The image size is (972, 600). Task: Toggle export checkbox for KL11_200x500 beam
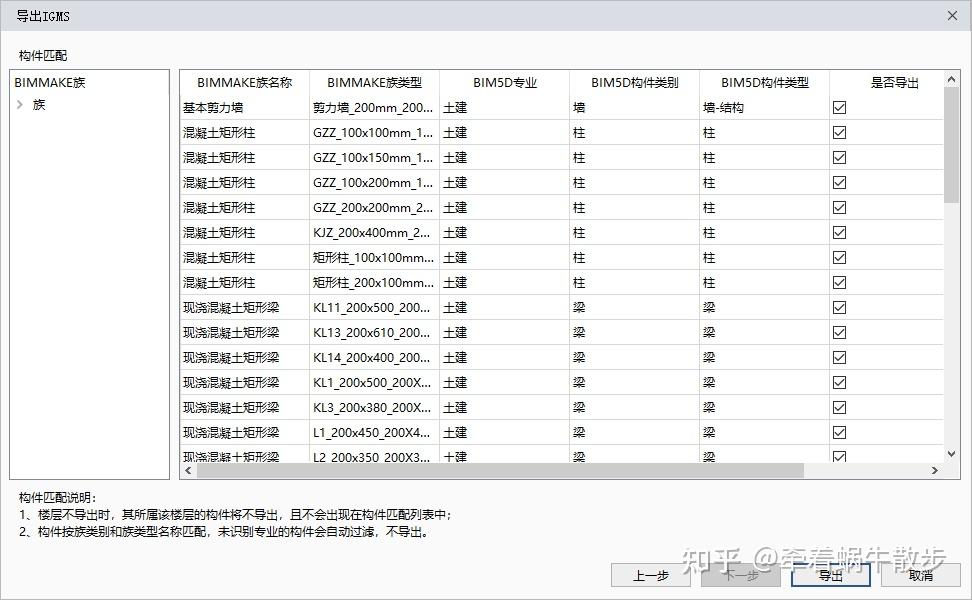840,307
